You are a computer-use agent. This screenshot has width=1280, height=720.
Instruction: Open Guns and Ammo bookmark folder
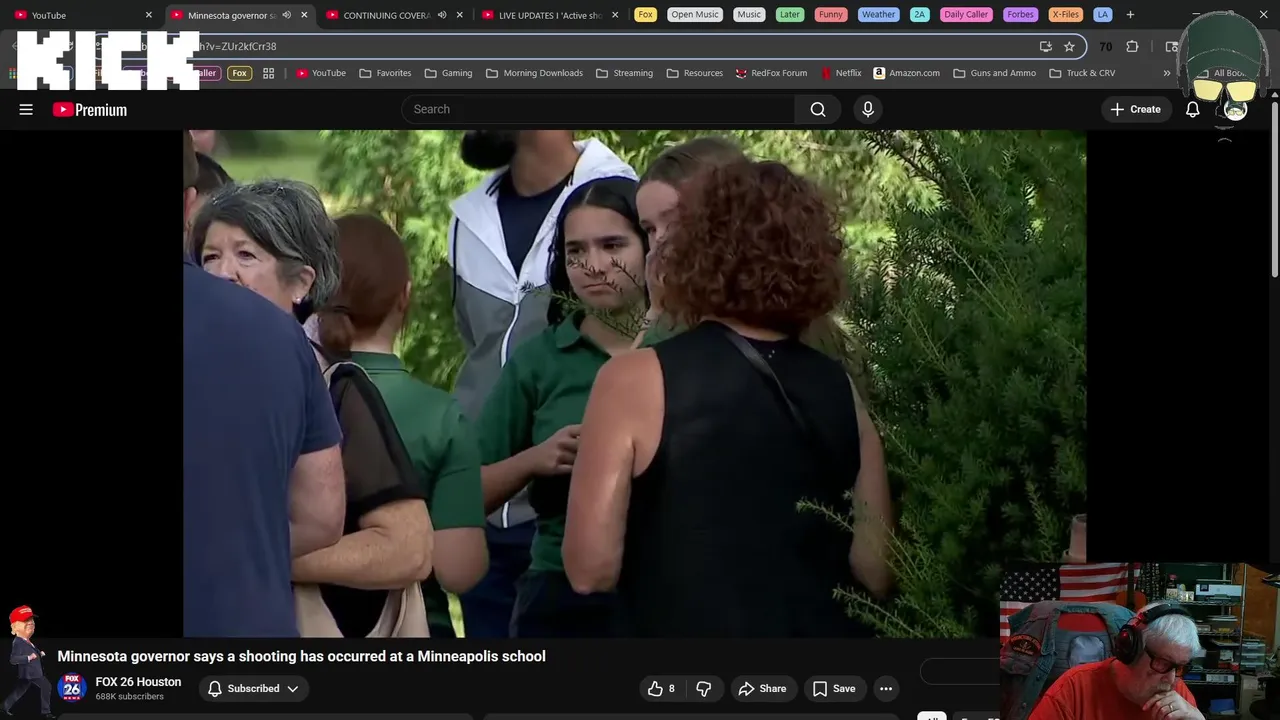pyautogui.click(x=994, y=73)
